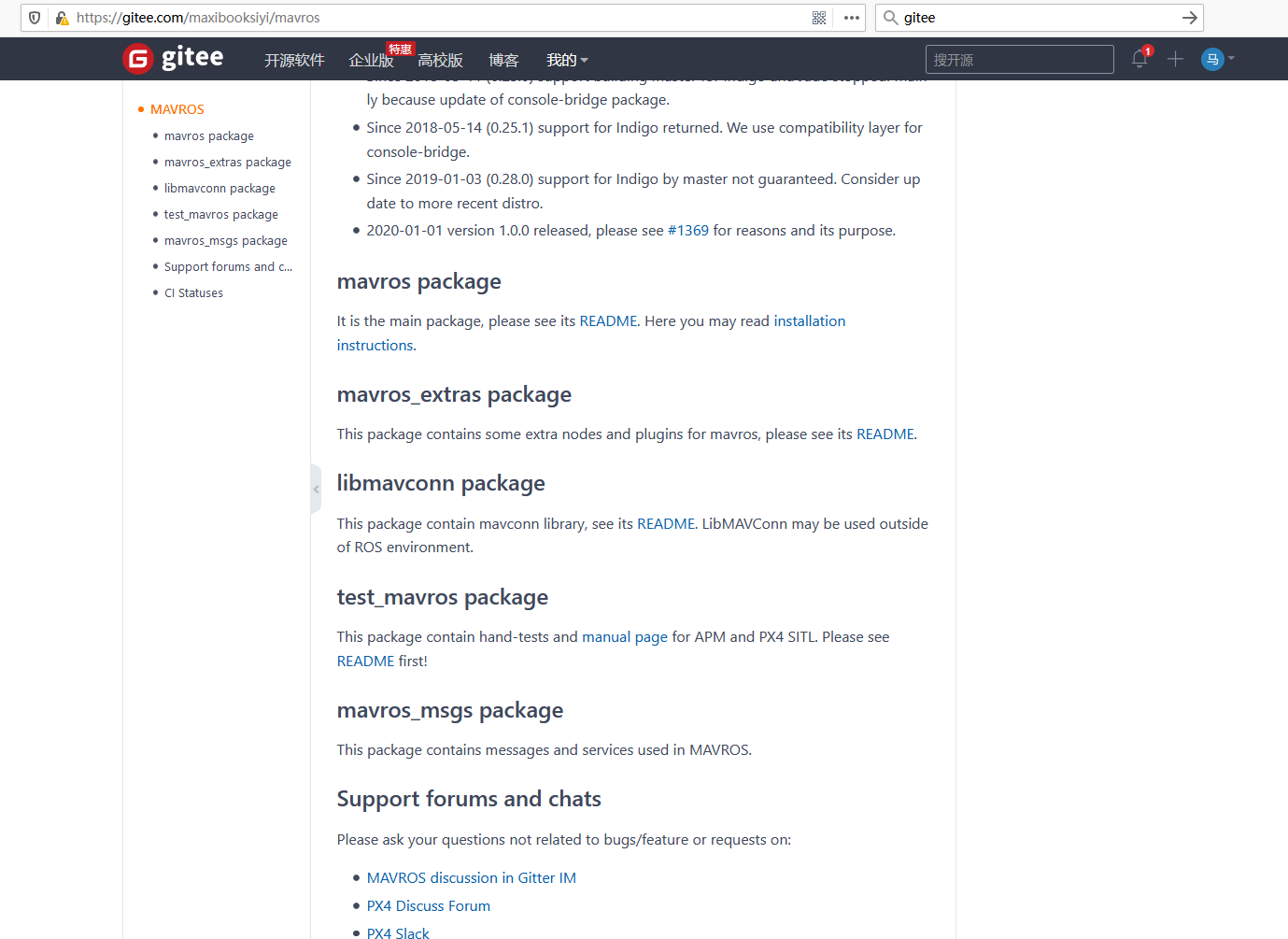Click text 'This package contains messages and services used in MAVROS.'

(x=545, y=749)
